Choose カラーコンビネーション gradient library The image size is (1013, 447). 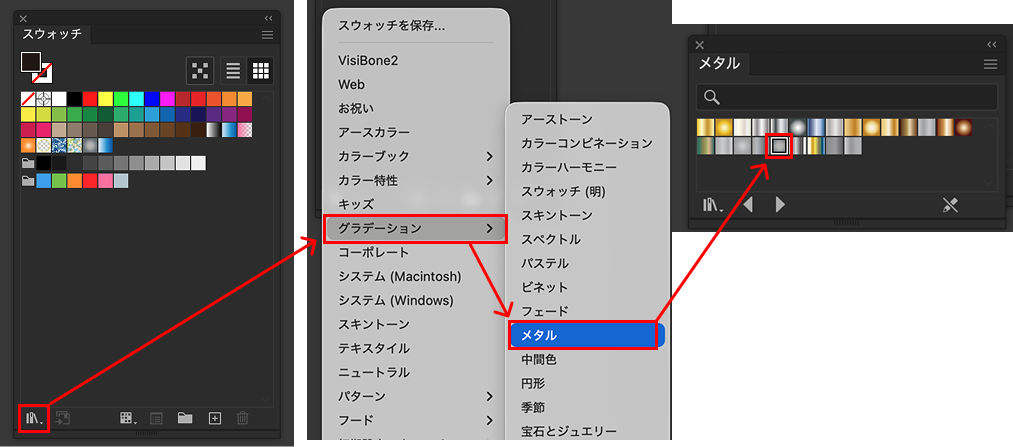pos(587,143)
